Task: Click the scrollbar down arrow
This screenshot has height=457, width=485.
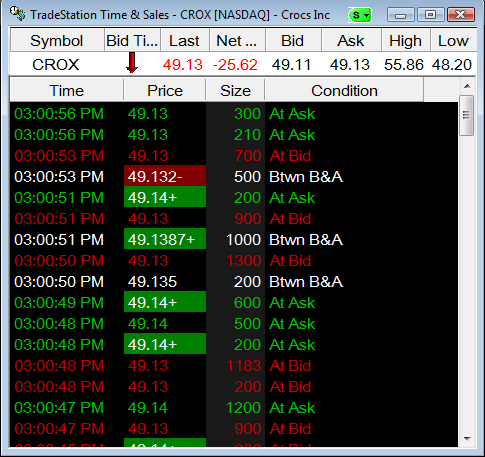Action: click(467, 439)
